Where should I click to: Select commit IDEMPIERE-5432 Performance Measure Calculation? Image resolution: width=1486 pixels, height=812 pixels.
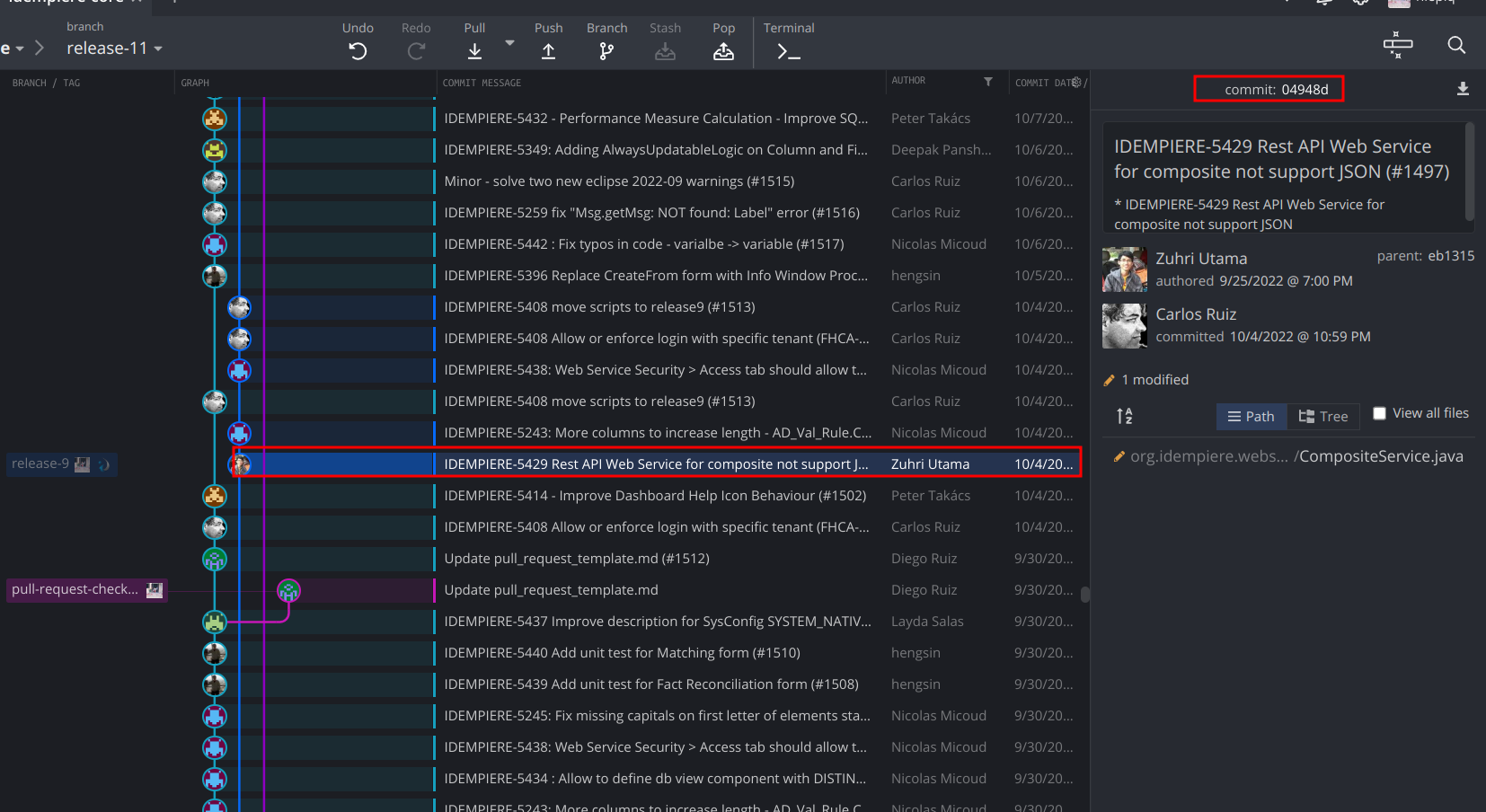click(x=656, y=119)
